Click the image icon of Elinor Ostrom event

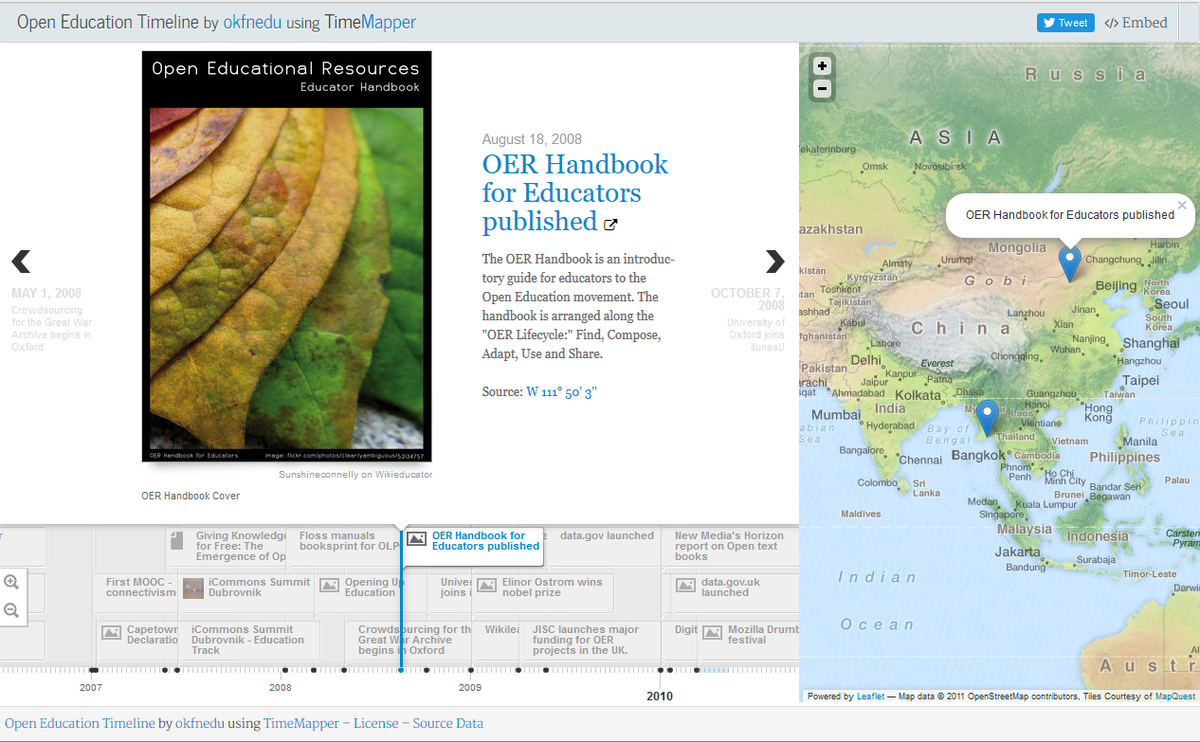[x=486, y=585]
